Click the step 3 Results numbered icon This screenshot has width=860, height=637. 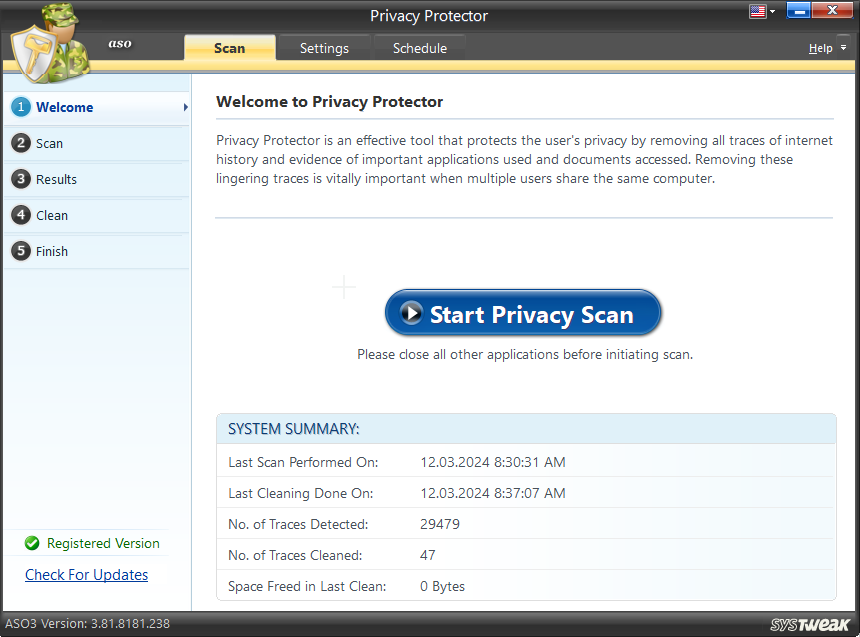tap(21, 179)
